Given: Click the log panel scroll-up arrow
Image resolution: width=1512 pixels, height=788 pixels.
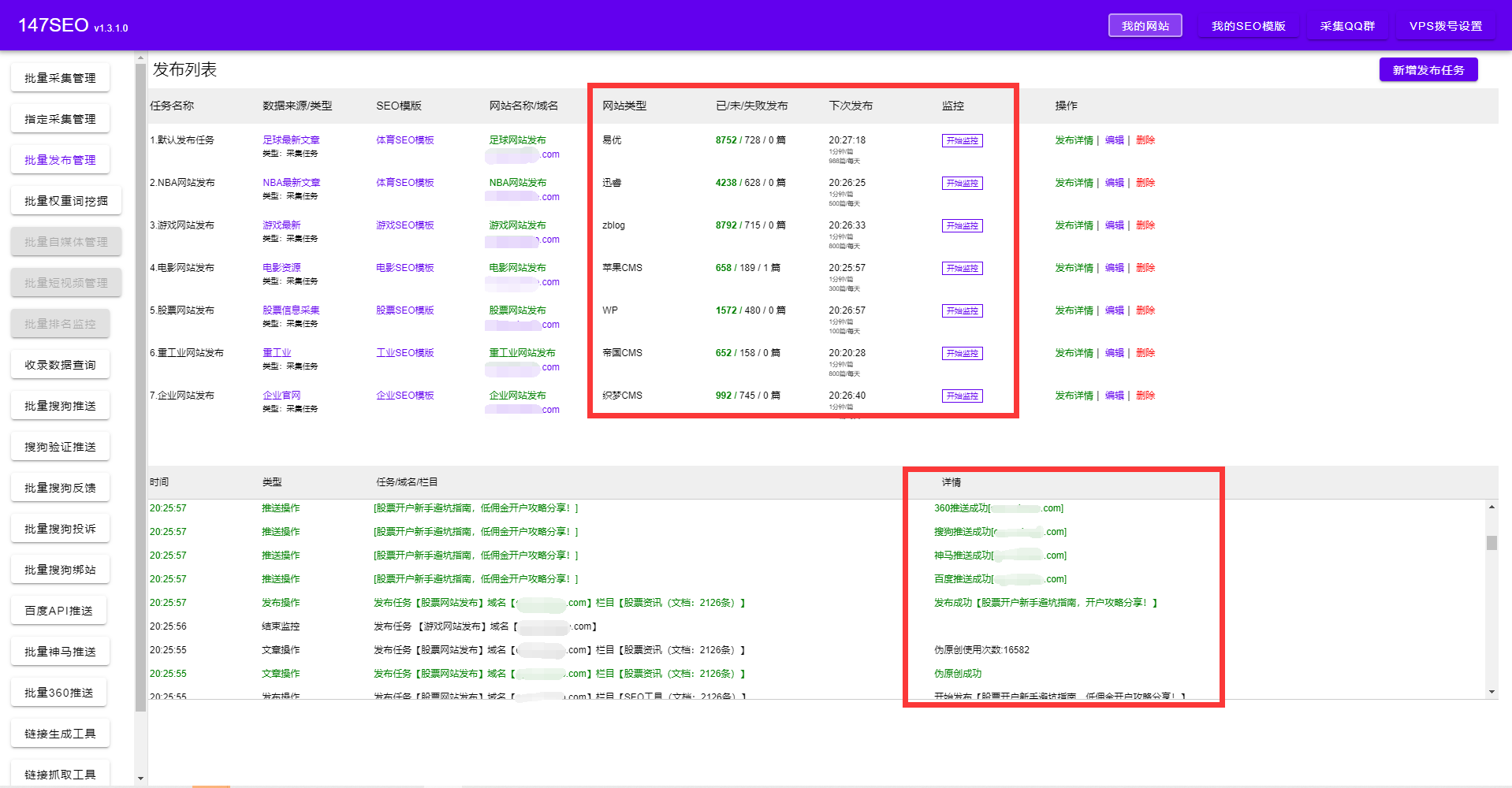Looking at the screenshot, I should click(x=1492, y=507).
